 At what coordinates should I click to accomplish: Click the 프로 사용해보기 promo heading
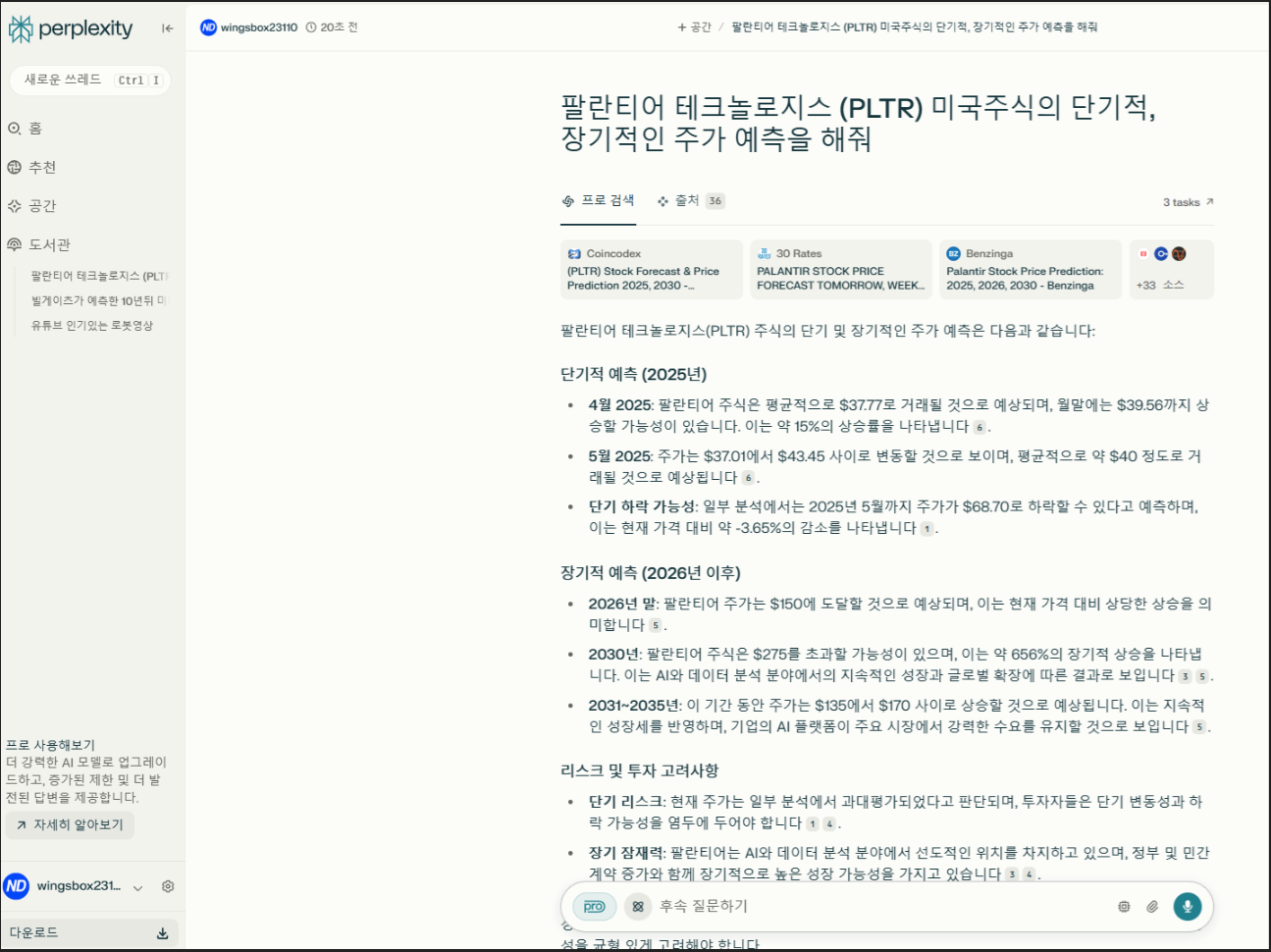(51, 745)
